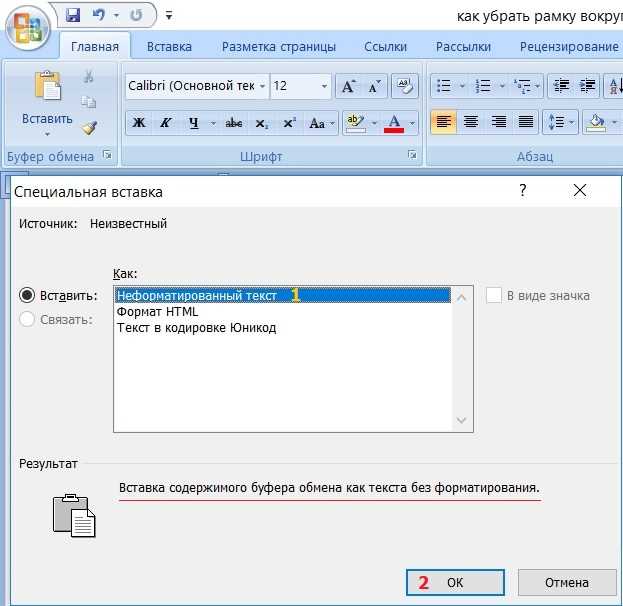Open the Рассылки ribbon tab

click(x=463, y=46)
